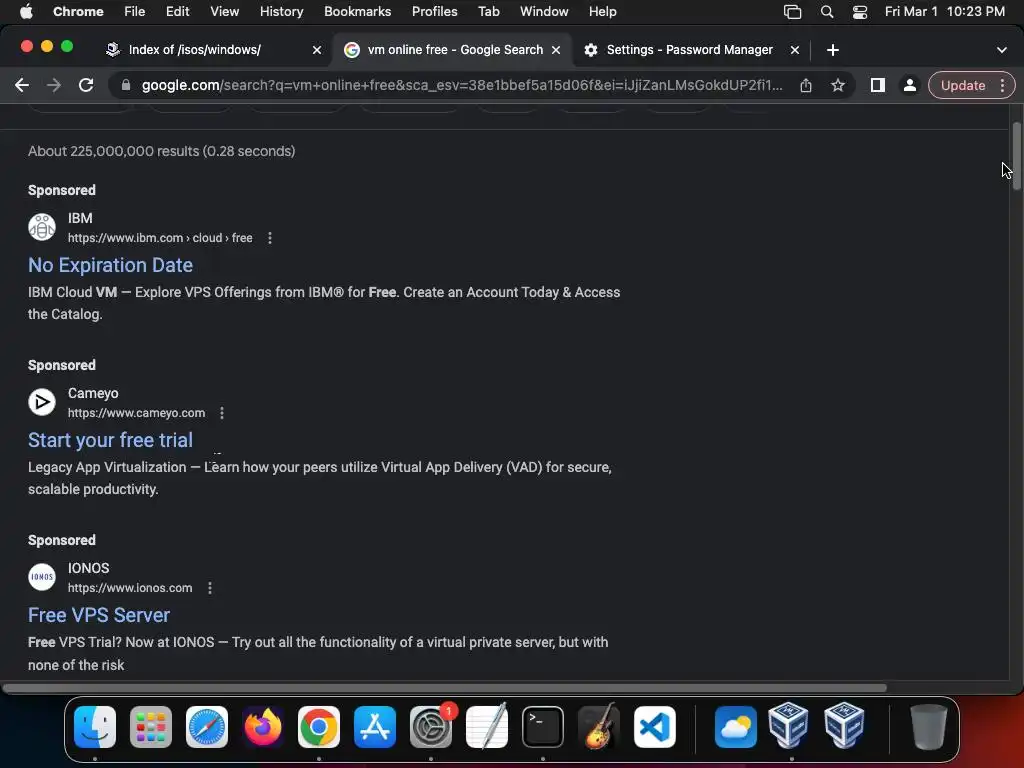The height and width of the screenshot is (768, 1024).
Task: Open Visual Studio Code from the Dock
Action: point(655,727)
